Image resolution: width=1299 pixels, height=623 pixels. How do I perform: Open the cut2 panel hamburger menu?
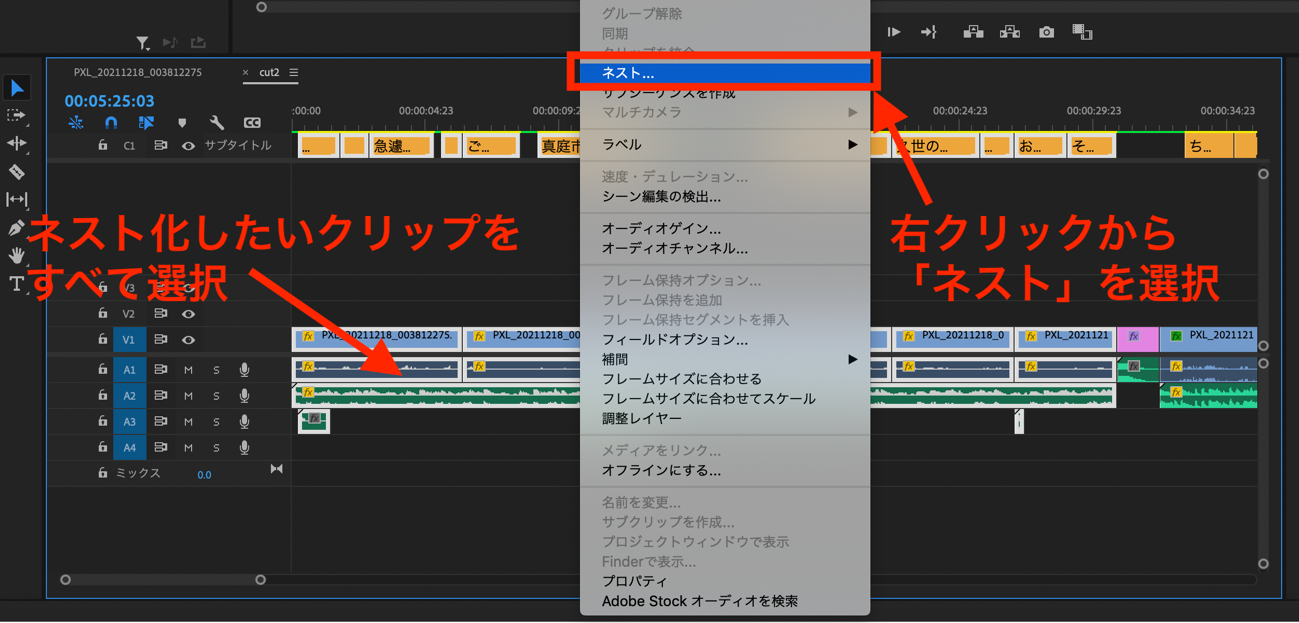[x=295, y=72]
